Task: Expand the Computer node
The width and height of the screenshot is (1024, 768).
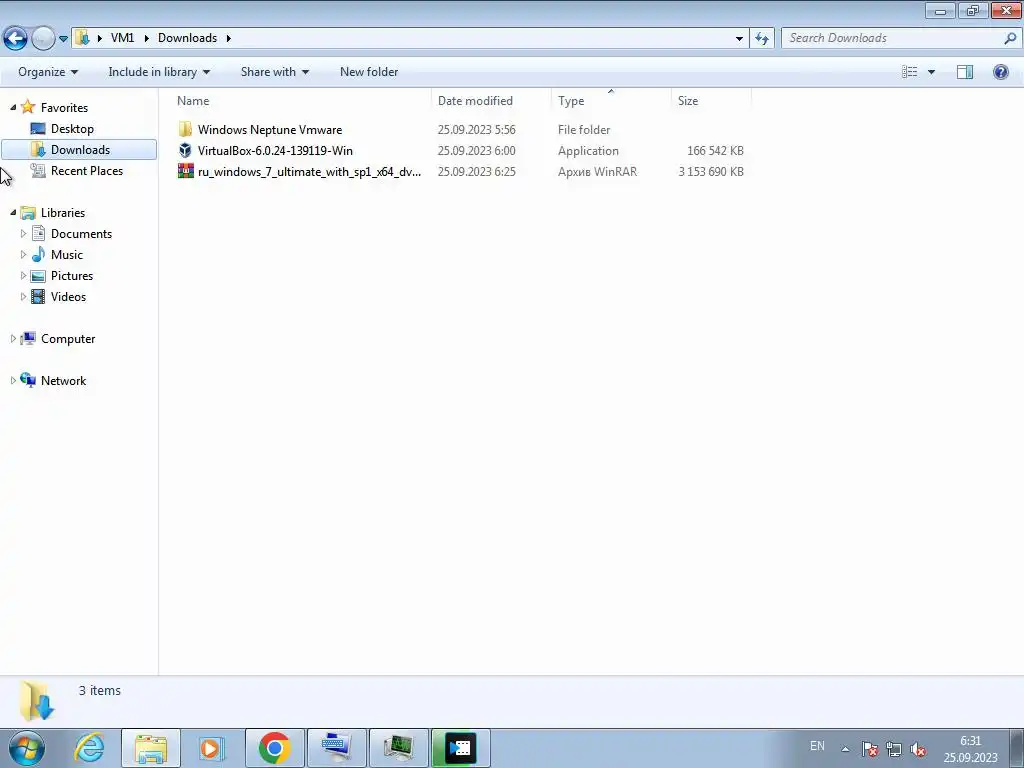Action: 13,338
